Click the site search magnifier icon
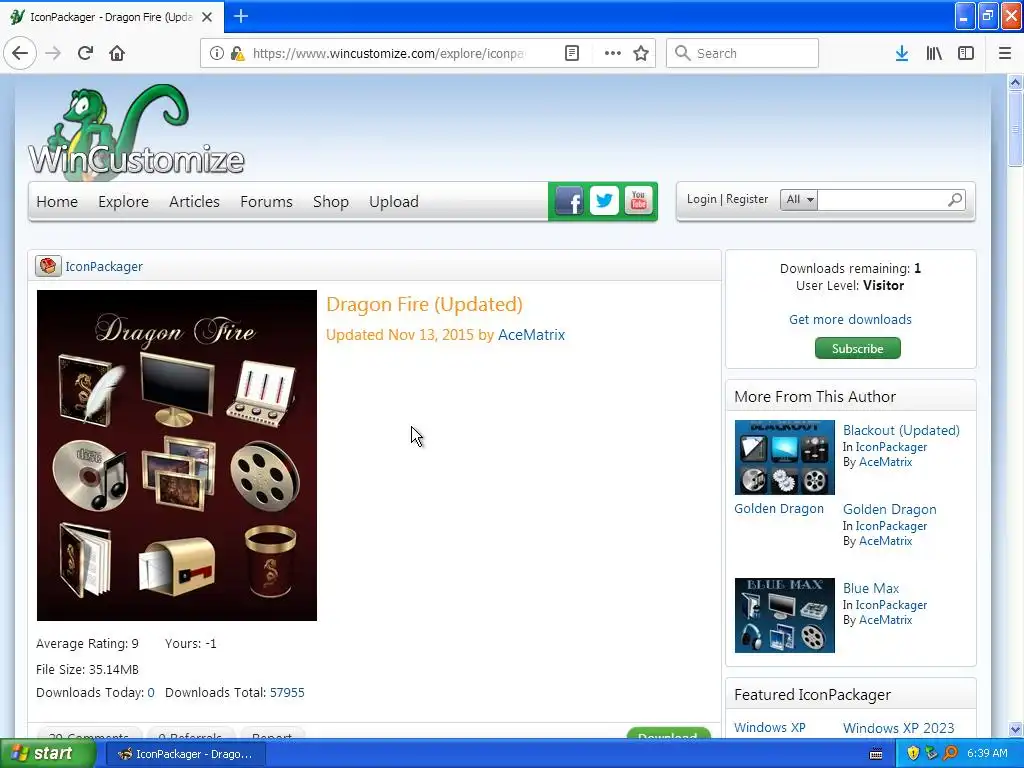The height and width of the screenshot is (768, 1024). [955, 199]
